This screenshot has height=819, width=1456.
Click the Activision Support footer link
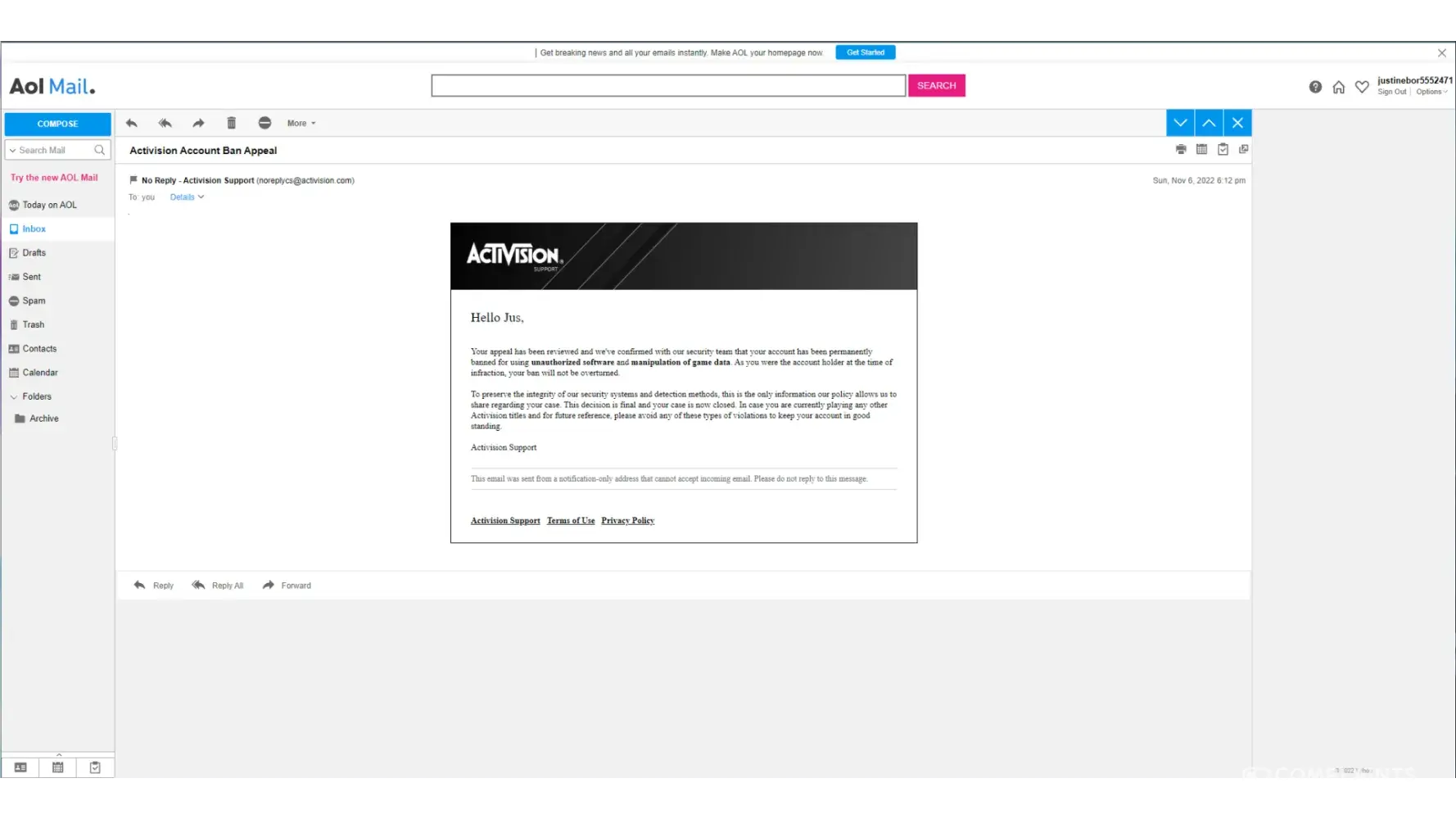pyautogui.click(x=505, y=521)
